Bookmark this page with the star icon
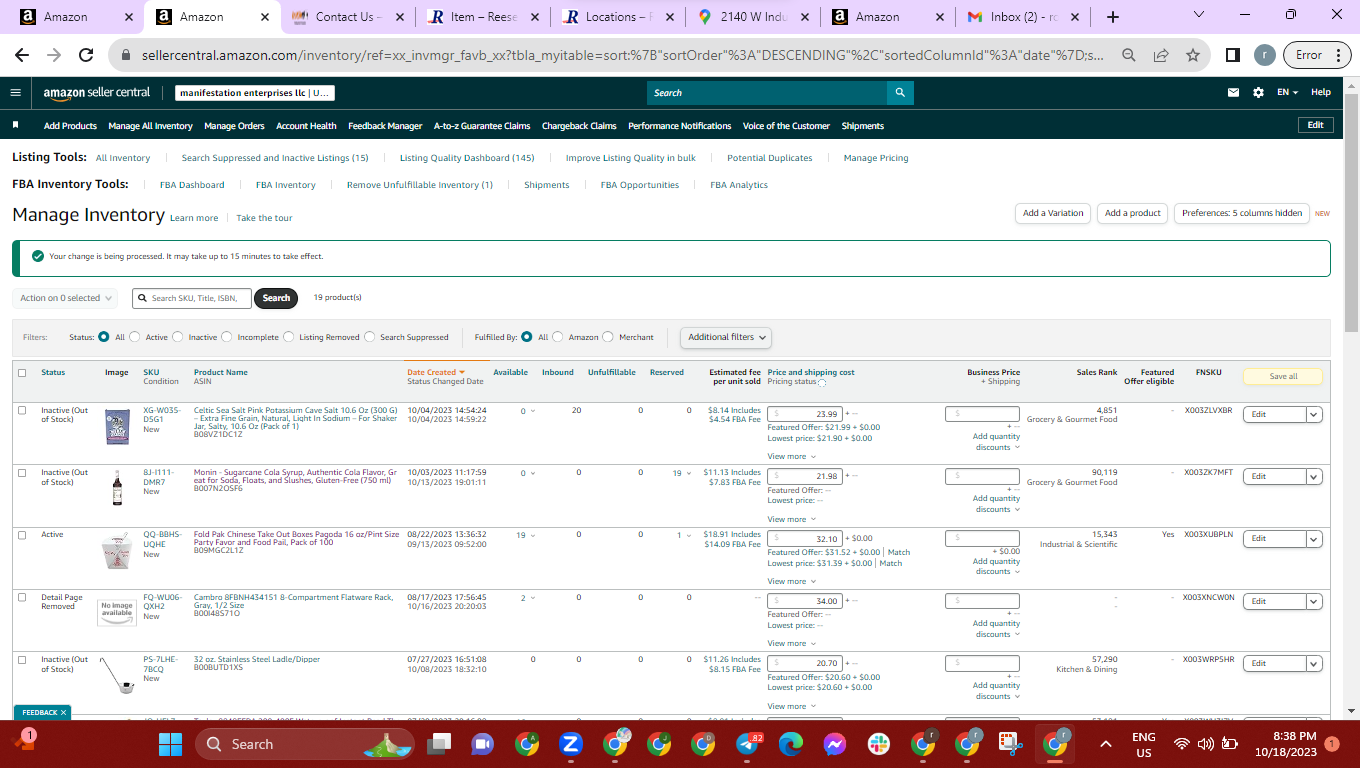This screenshot has height=768, width=1360. (x=1193, y=55)
